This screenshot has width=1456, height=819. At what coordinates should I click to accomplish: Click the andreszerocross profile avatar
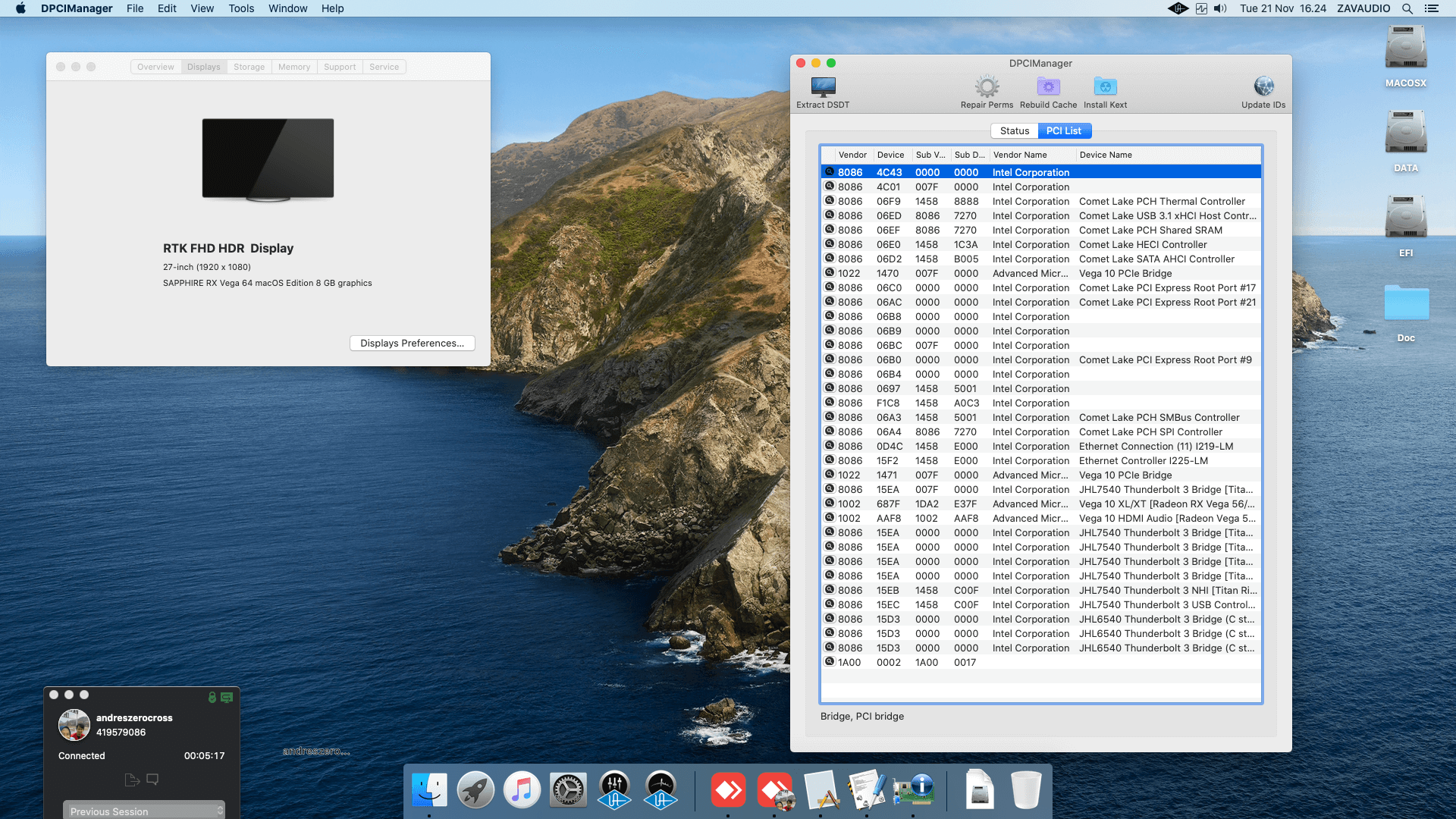pyautogui.click(x=74, y=725)
